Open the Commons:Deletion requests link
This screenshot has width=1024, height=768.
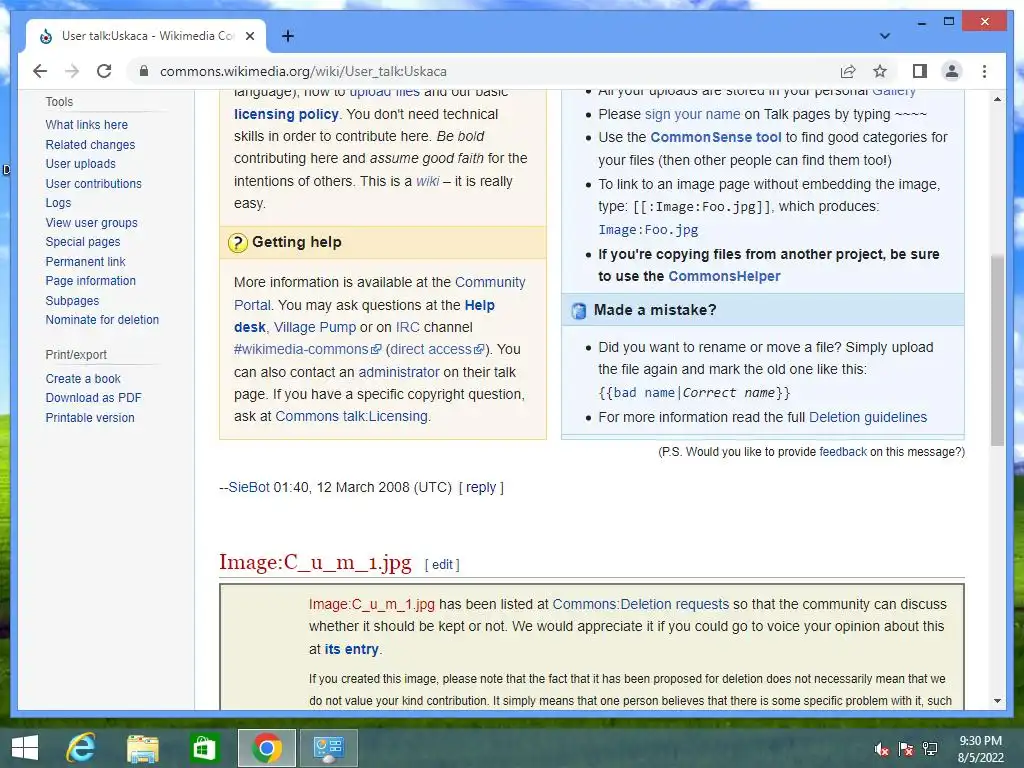point(641,604)
